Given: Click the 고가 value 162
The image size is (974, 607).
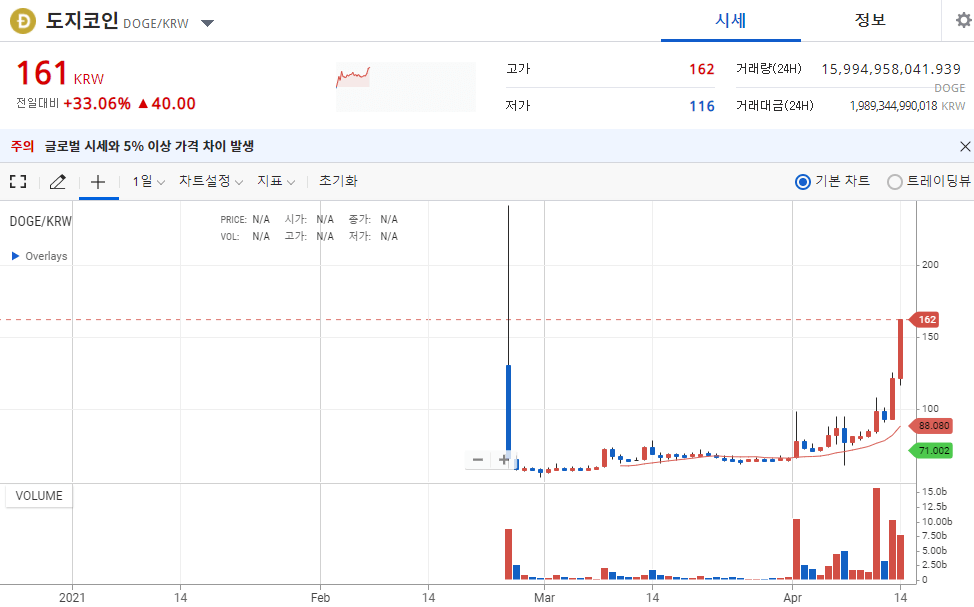Looking at the screenshot, I should [701, 69].
